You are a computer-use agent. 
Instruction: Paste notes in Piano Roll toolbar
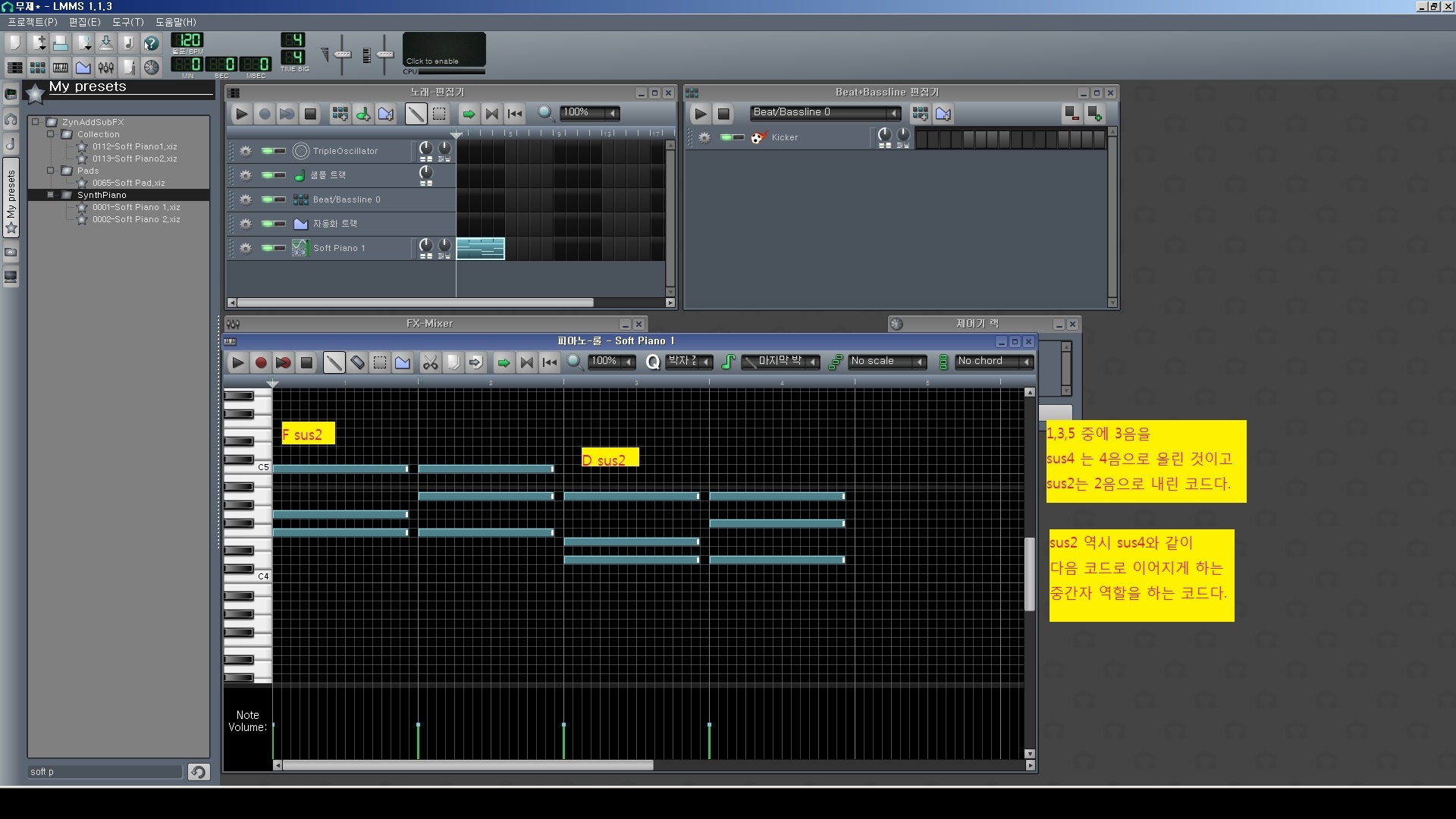475,362
